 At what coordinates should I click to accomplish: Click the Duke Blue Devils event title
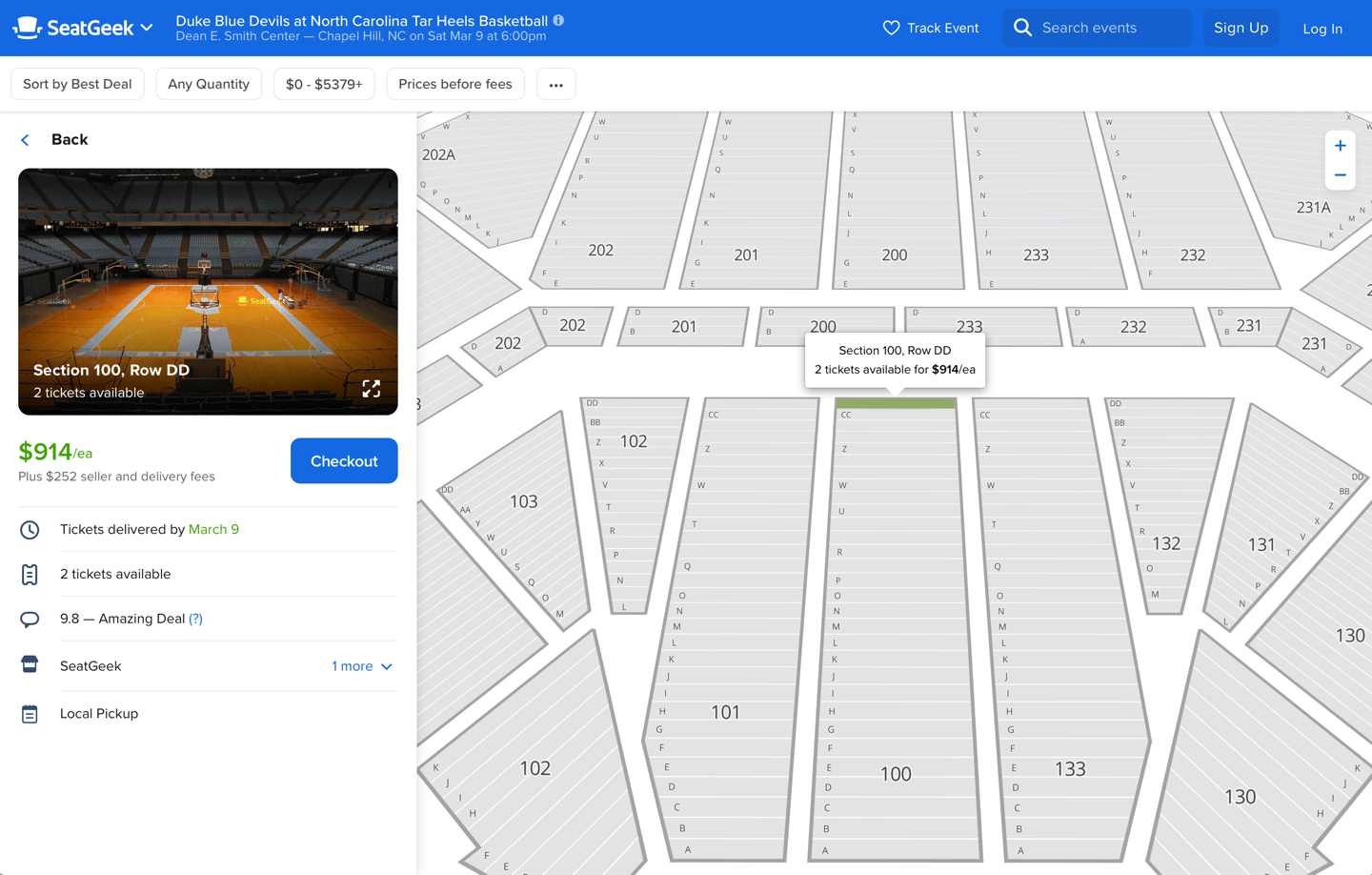(x=362, y=20)
